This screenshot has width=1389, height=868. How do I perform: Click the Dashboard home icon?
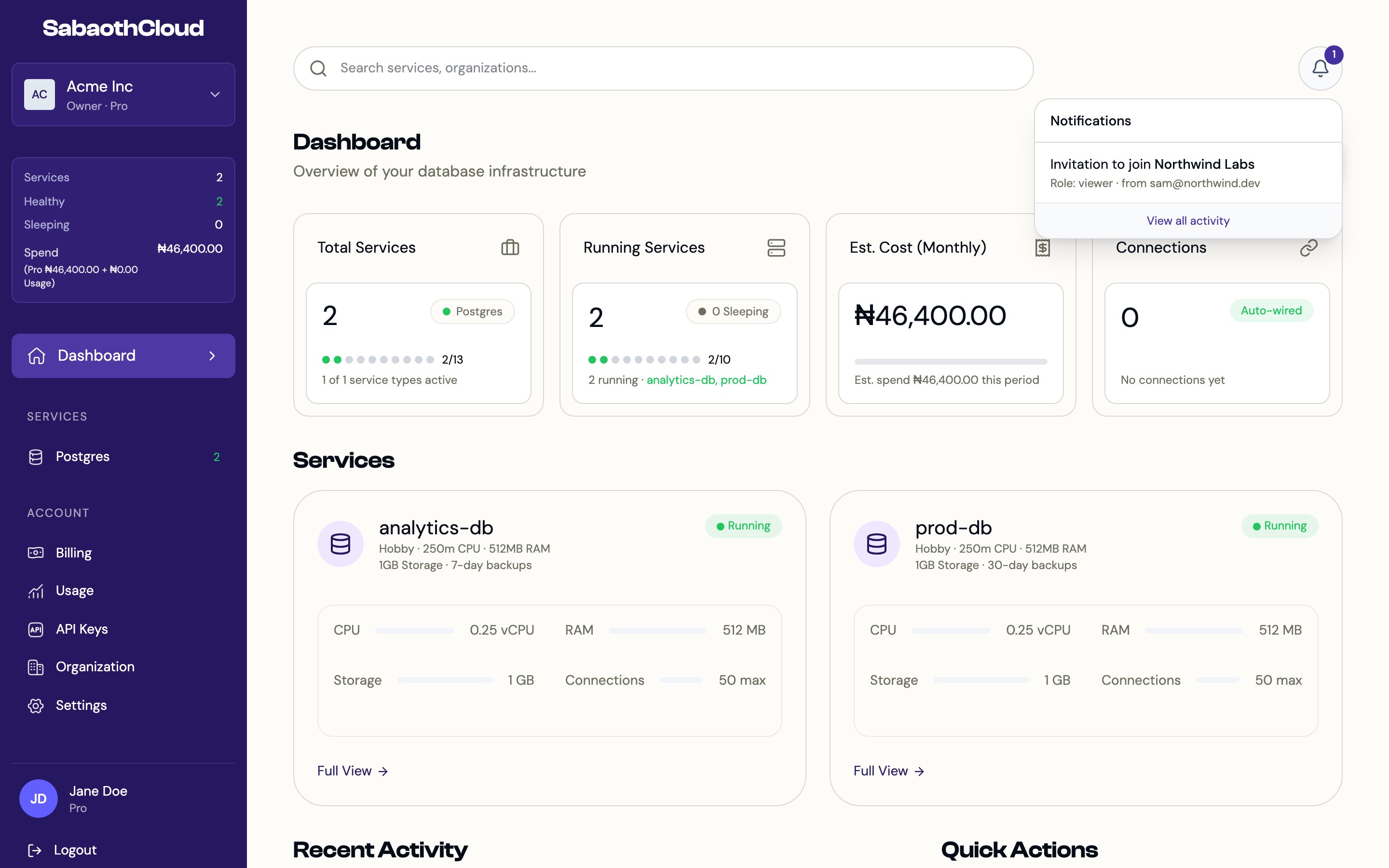click(37, 356)
